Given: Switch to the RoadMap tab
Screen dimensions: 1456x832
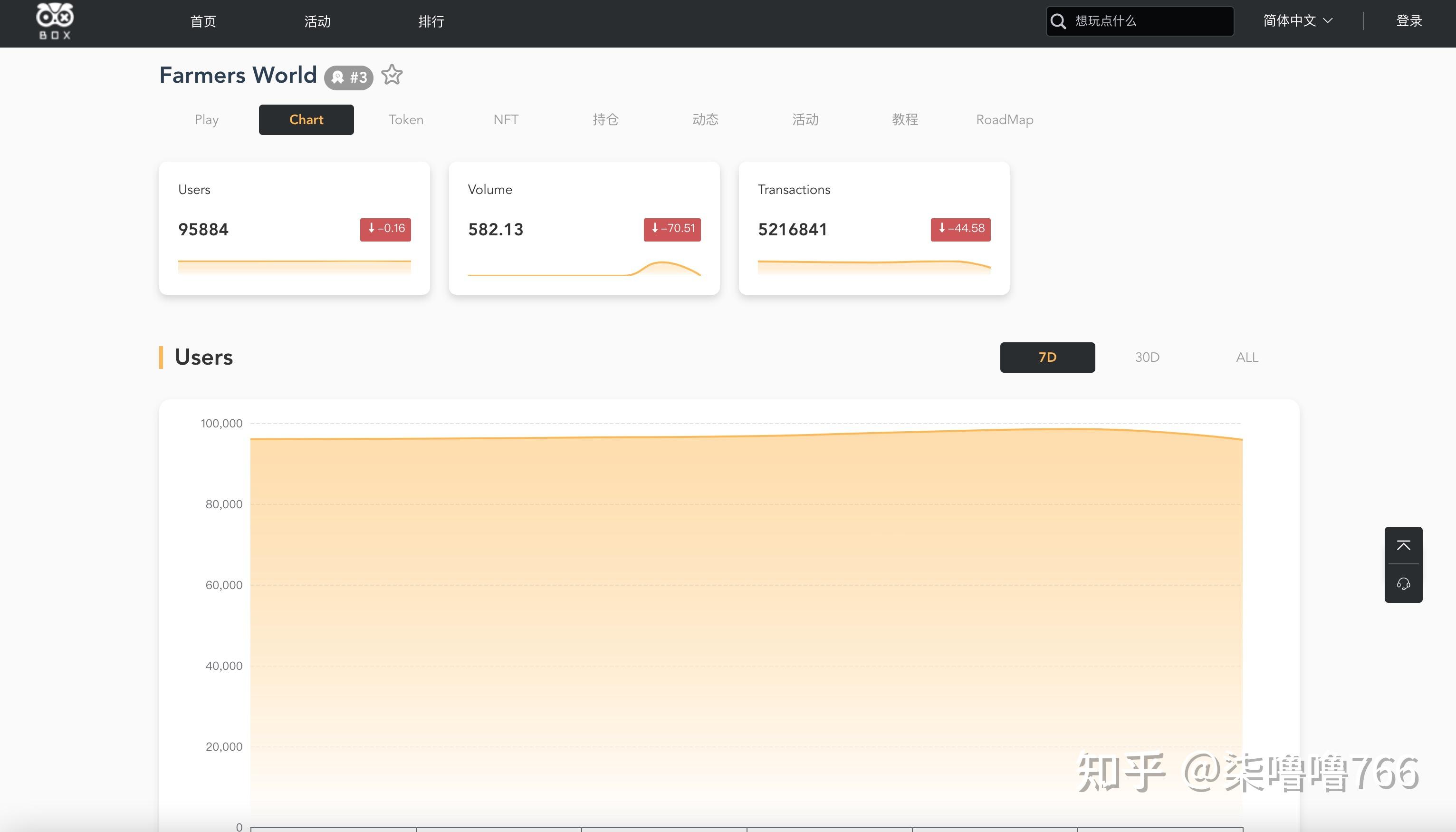Looking at the screenshot, I should pyautogui.click(x=1005, y=119).
